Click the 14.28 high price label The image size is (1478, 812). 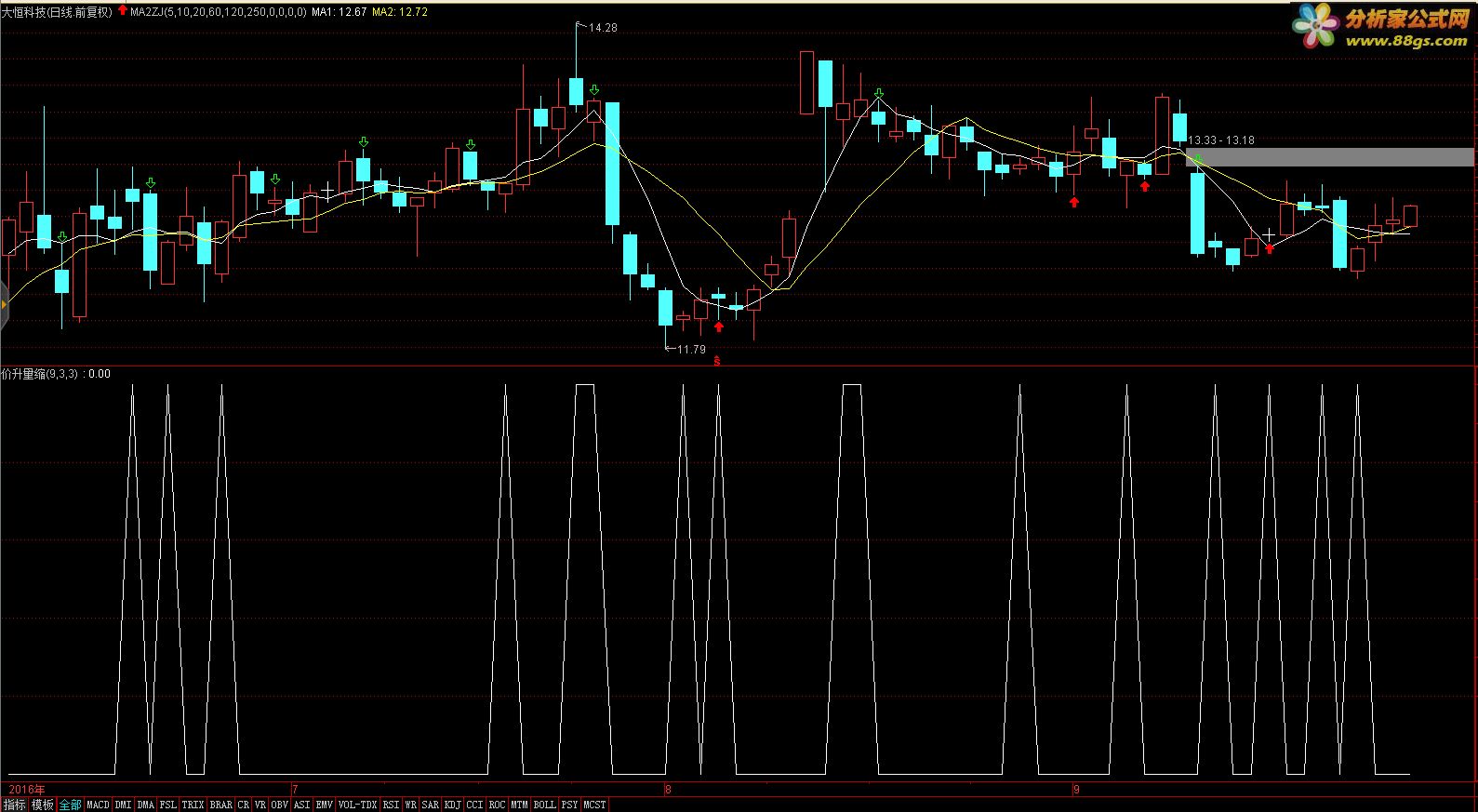(x=604, y=28)
